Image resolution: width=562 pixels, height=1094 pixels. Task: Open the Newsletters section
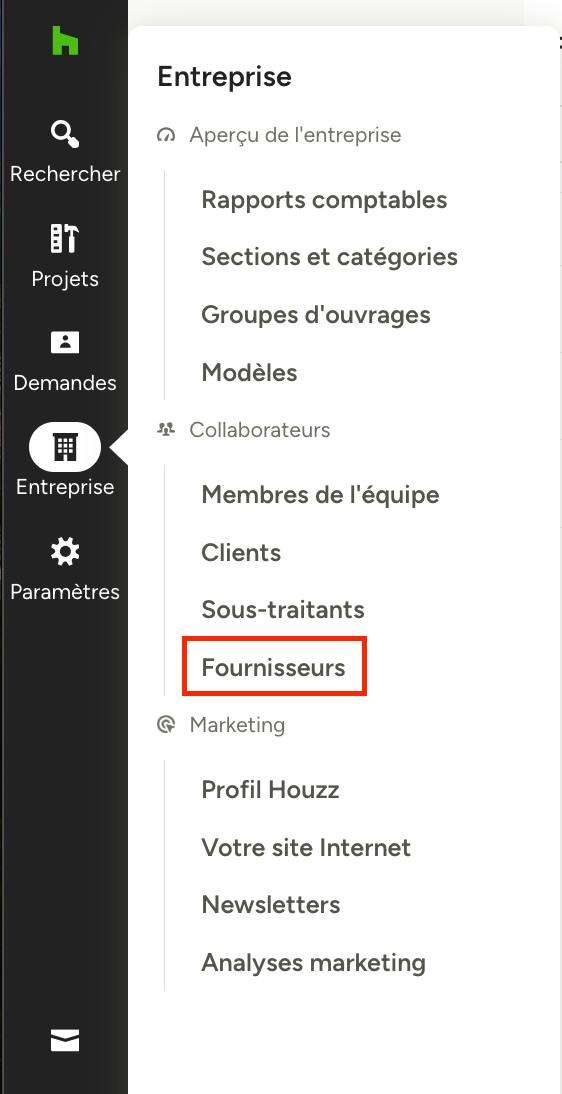point(271,905)
